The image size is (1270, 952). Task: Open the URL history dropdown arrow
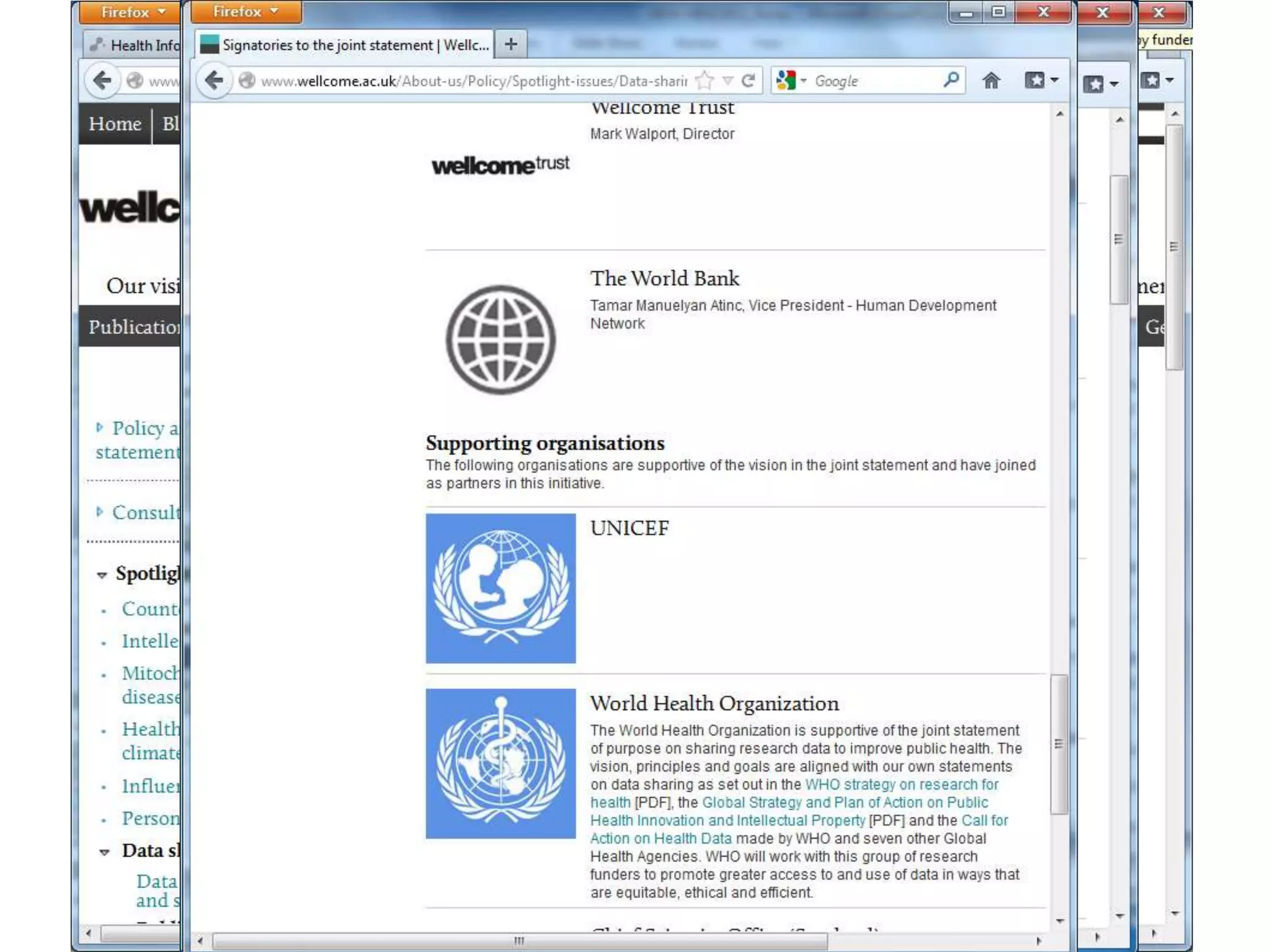click(728, 81)
